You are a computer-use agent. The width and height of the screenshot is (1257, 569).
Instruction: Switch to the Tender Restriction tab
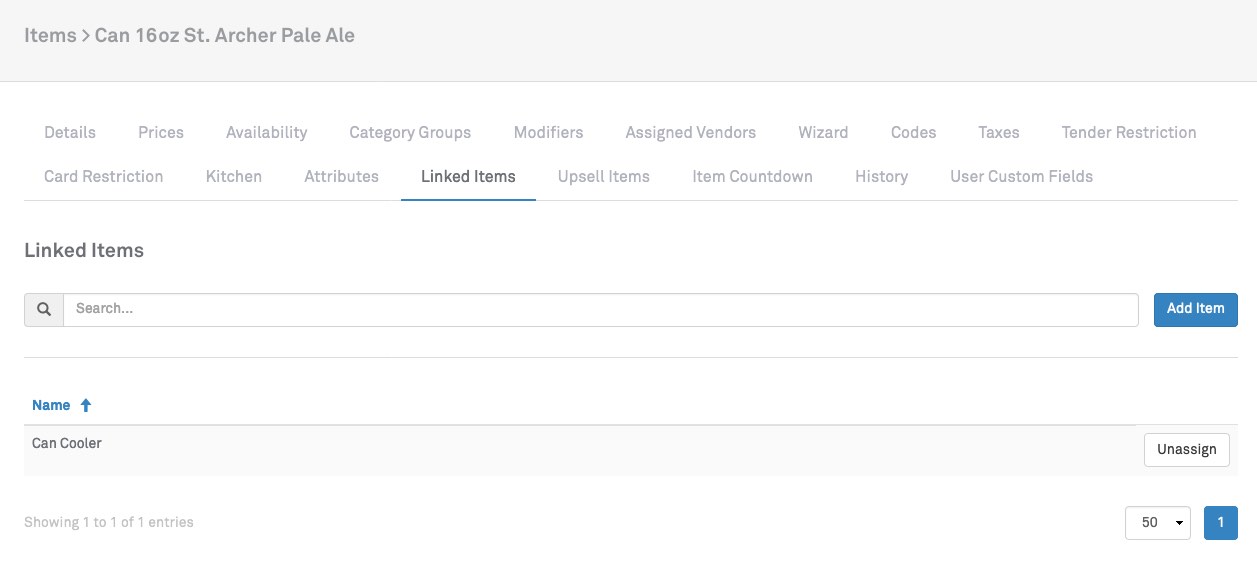tap(1128, 132)
